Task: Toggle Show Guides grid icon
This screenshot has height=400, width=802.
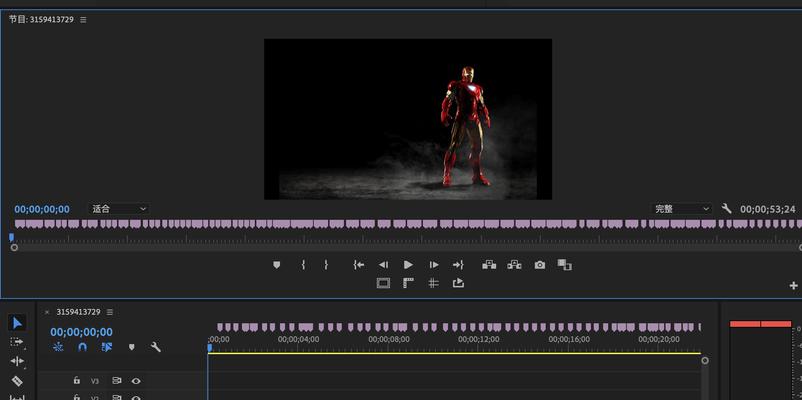Action: (x=433, y=283)
